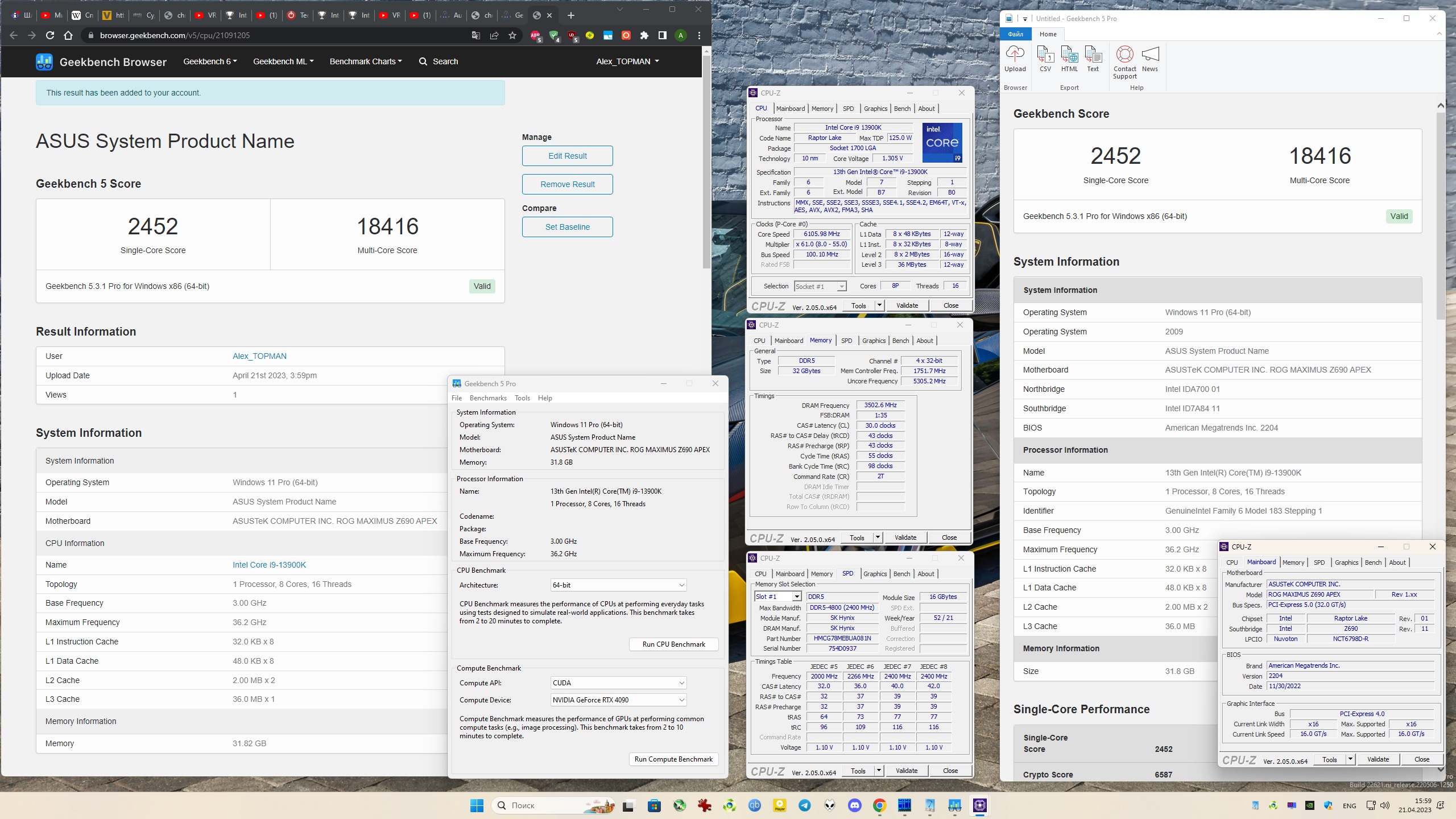Click the profile avatar 'A' in Chrome

click(x=681, y=35)
